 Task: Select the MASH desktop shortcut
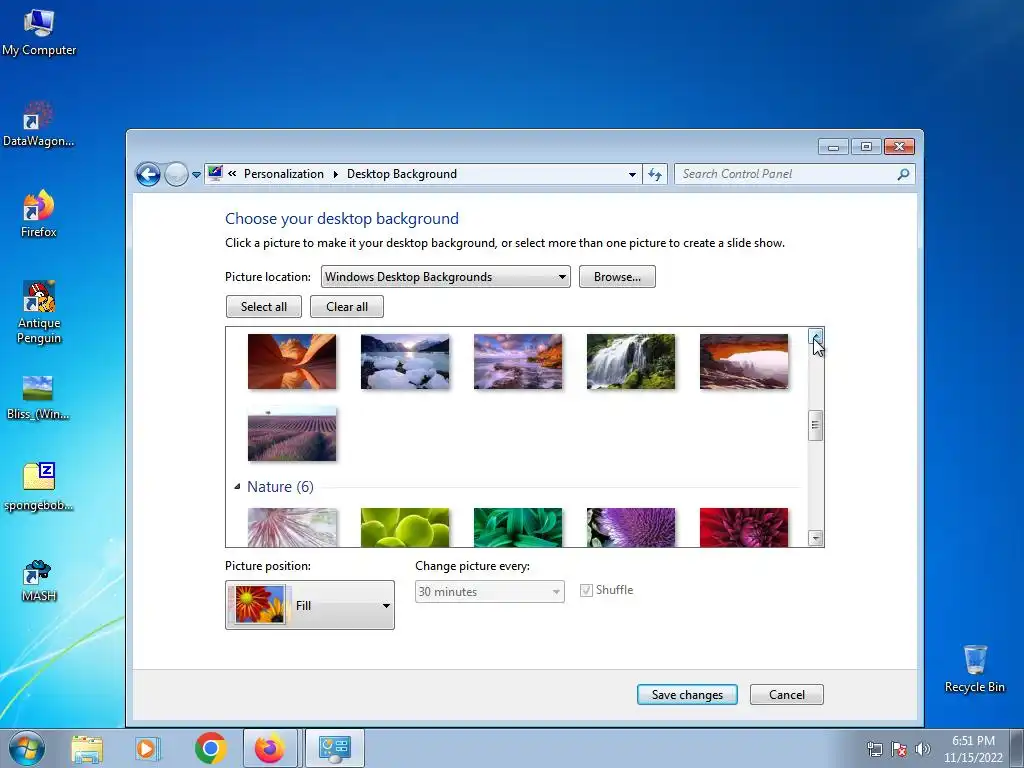[x=39, y=580]
